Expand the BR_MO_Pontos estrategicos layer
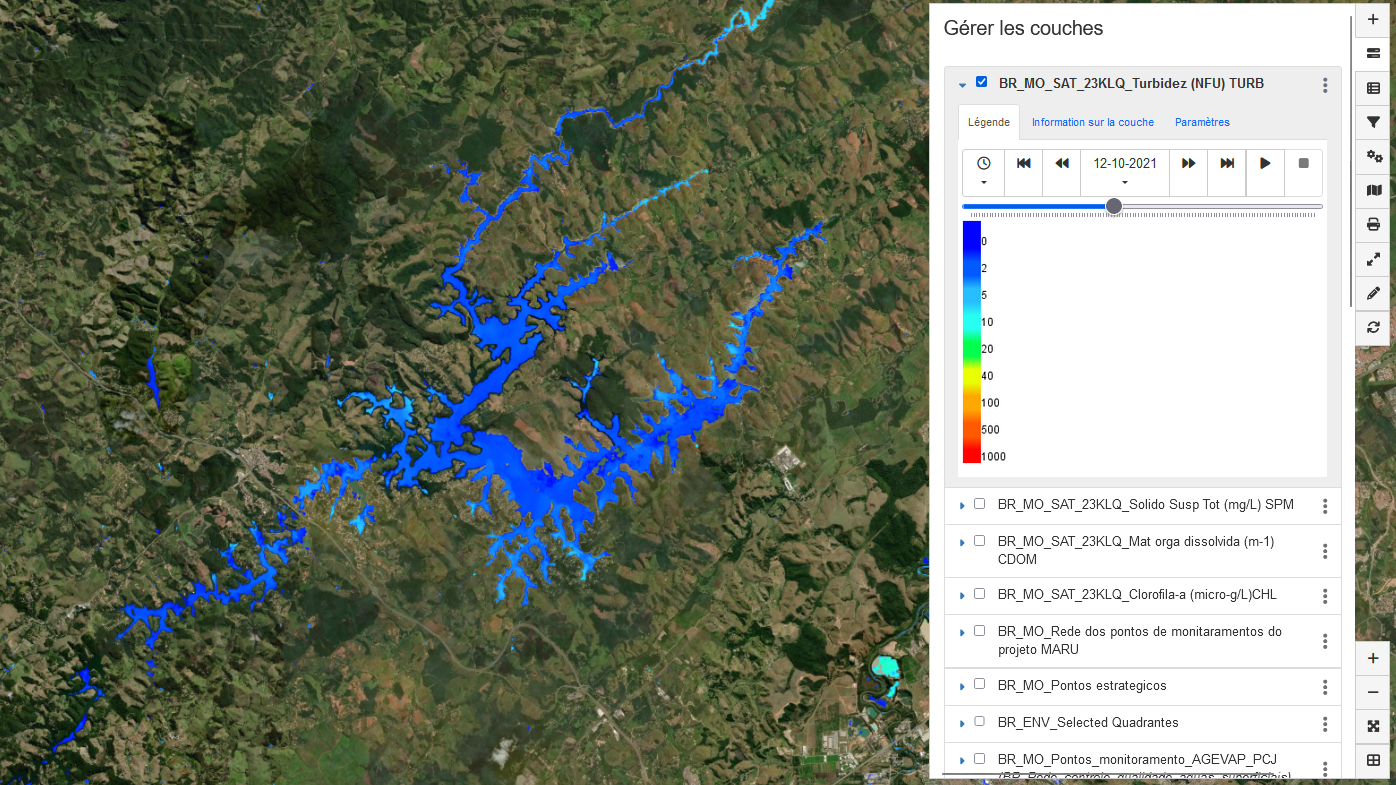1396x785 pixels. (962, 686)
